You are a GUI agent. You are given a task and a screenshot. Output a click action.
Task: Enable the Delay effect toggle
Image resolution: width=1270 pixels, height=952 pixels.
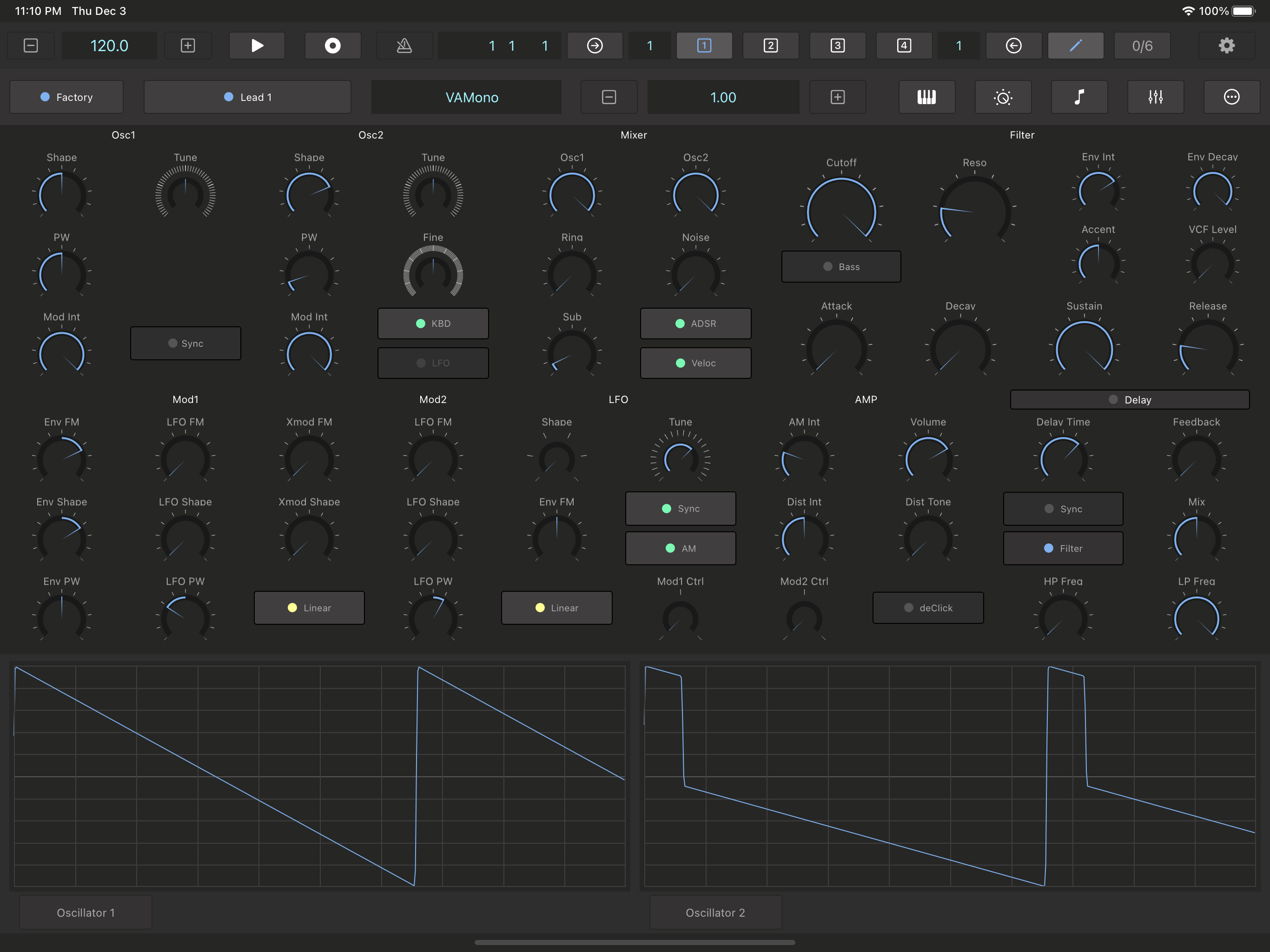point(1129,400)
